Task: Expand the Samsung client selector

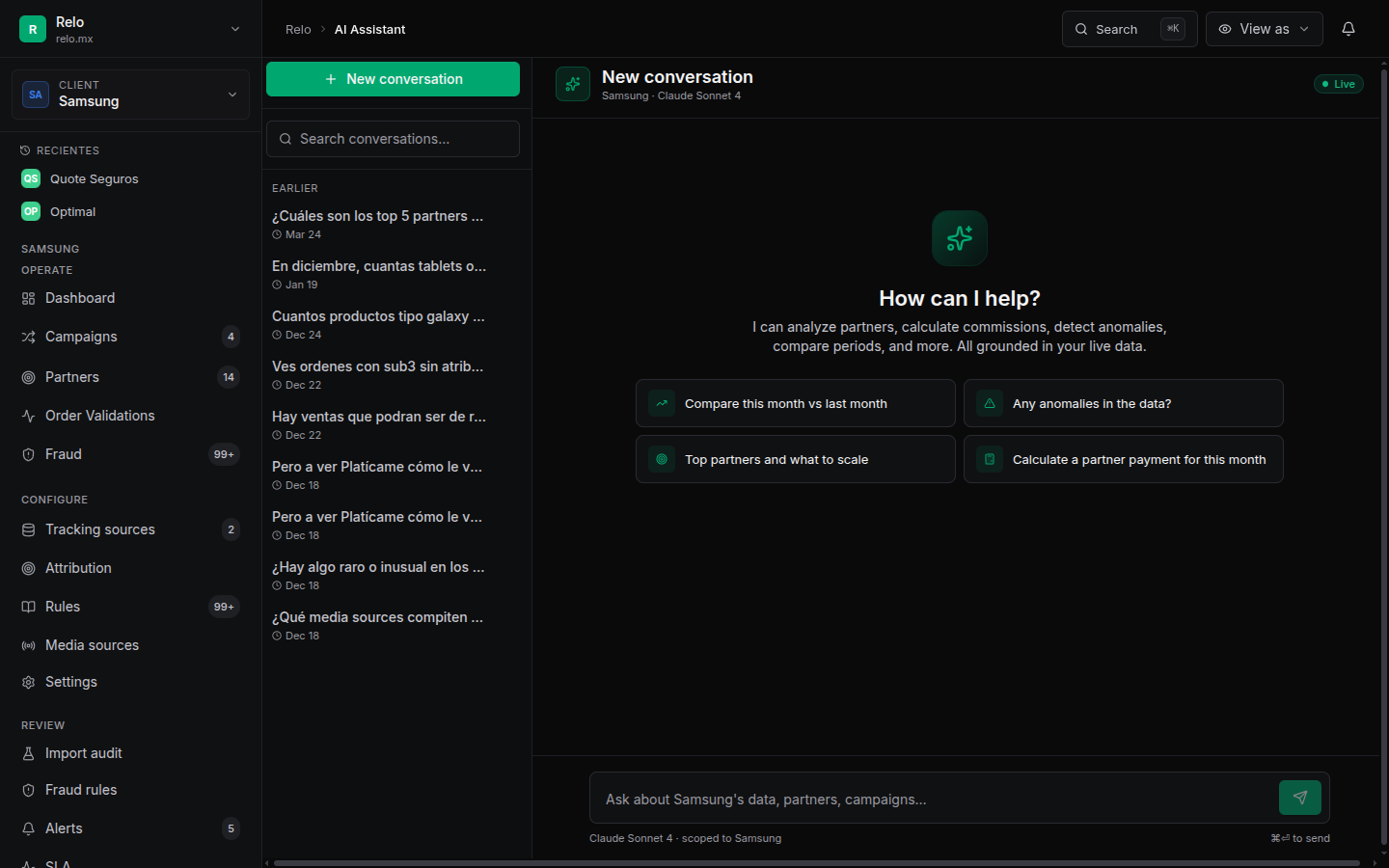Action: (130, 94)
